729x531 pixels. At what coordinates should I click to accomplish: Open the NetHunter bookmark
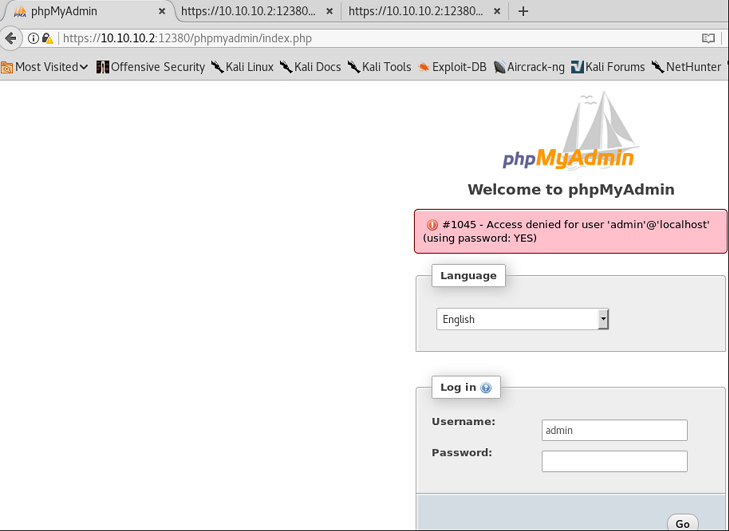[x=686, y=67]
